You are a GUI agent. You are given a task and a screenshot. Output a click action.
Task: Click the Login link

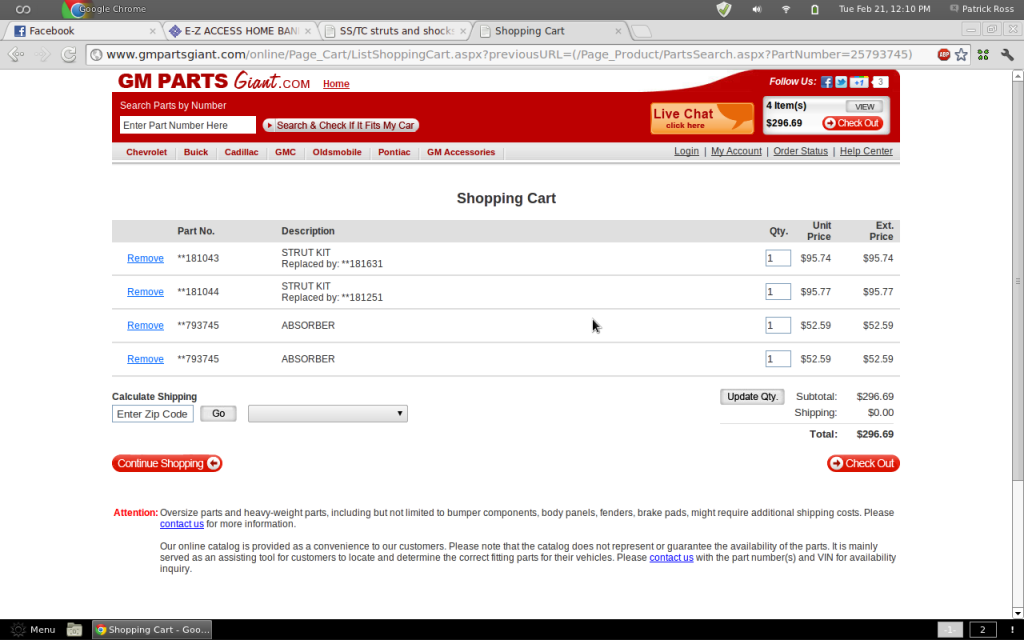(686, 151)
